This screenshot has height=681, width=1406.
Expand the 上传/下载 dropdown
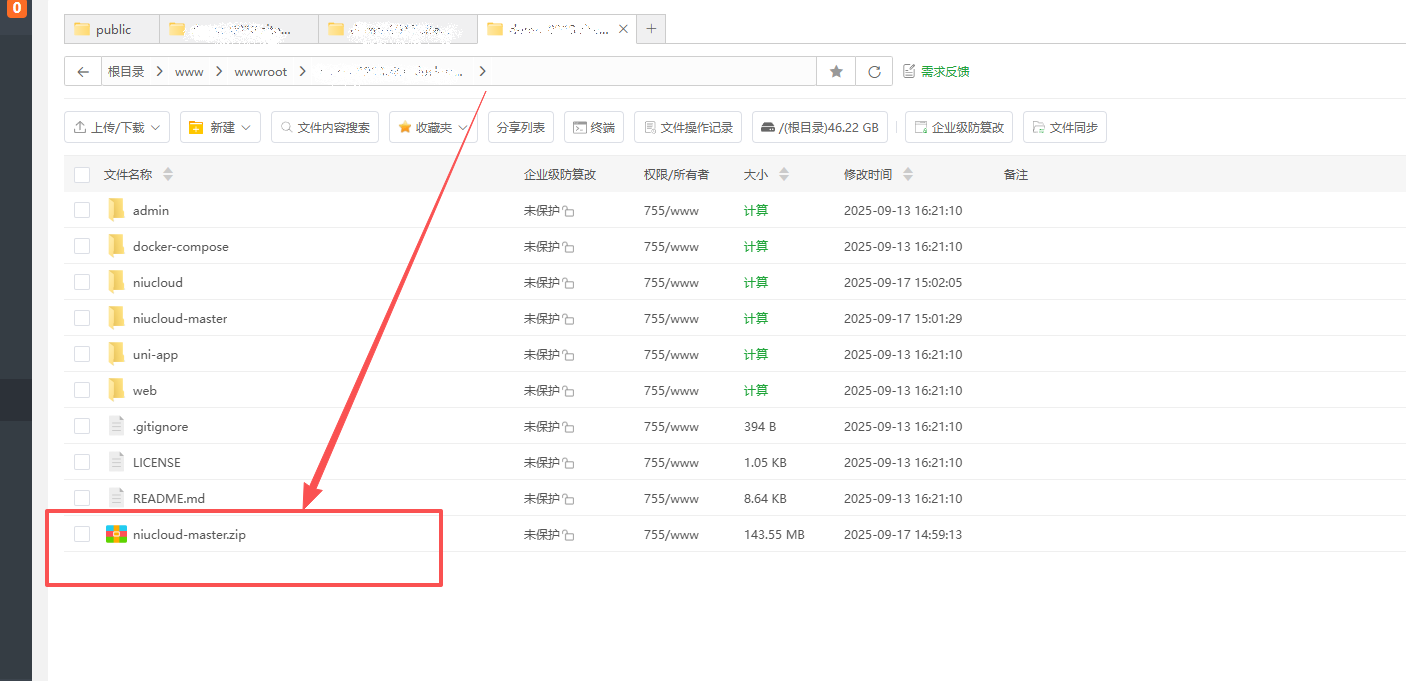point(117,127)
